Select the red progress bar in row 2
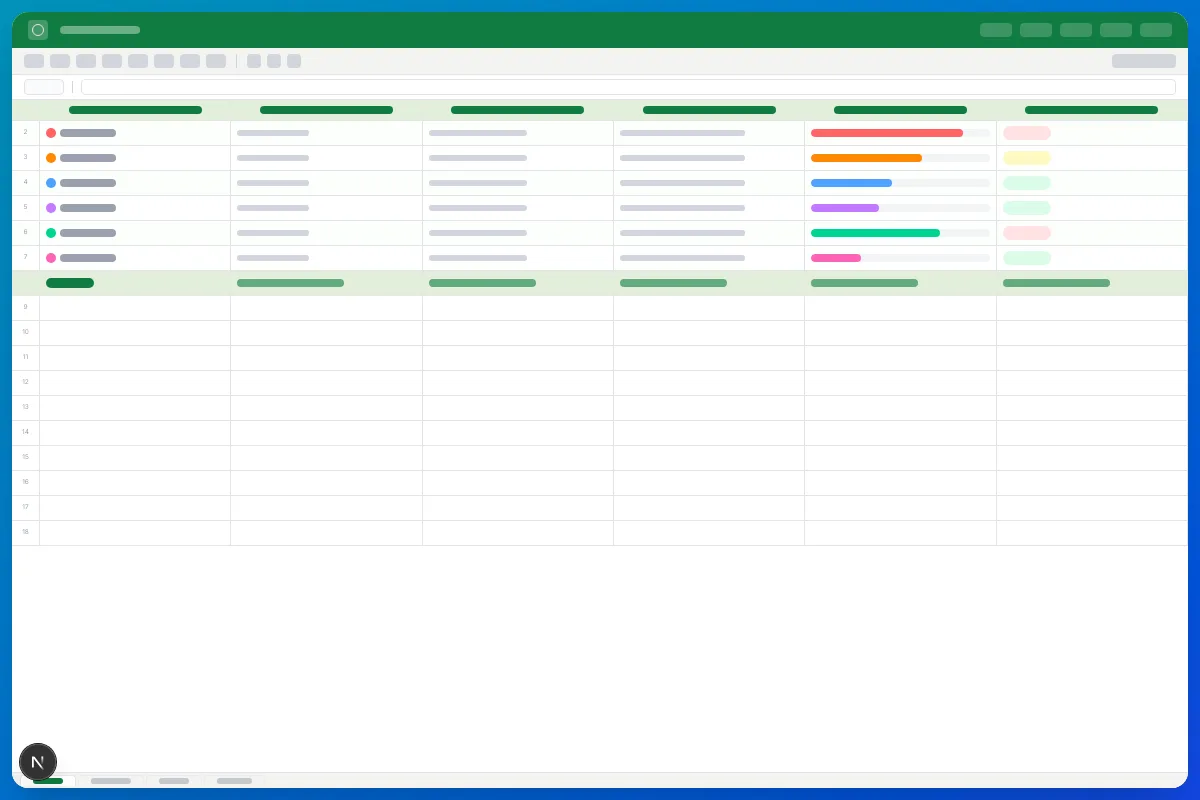Viewport: 1200px width, 800px height. (x=887, y=133)
